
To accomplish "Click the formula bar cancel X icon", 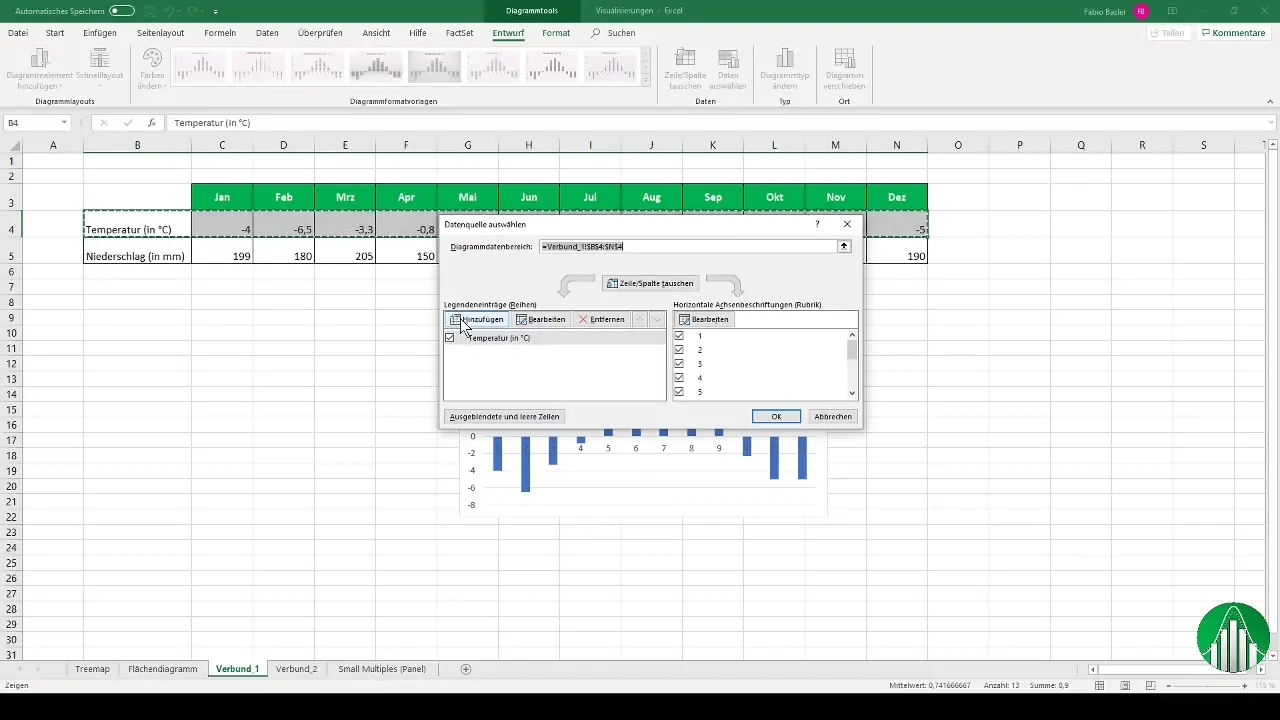I will 104,123.
